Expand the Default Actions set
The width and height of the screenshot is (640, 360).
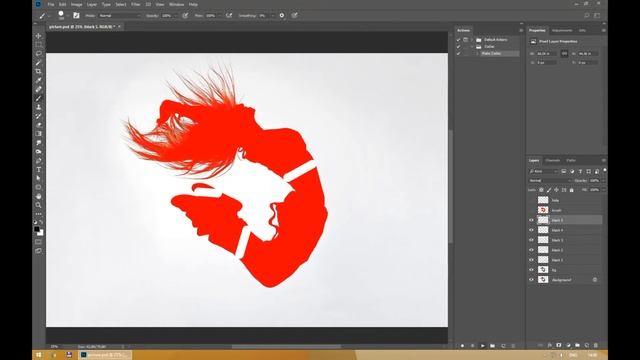(472, 40)
